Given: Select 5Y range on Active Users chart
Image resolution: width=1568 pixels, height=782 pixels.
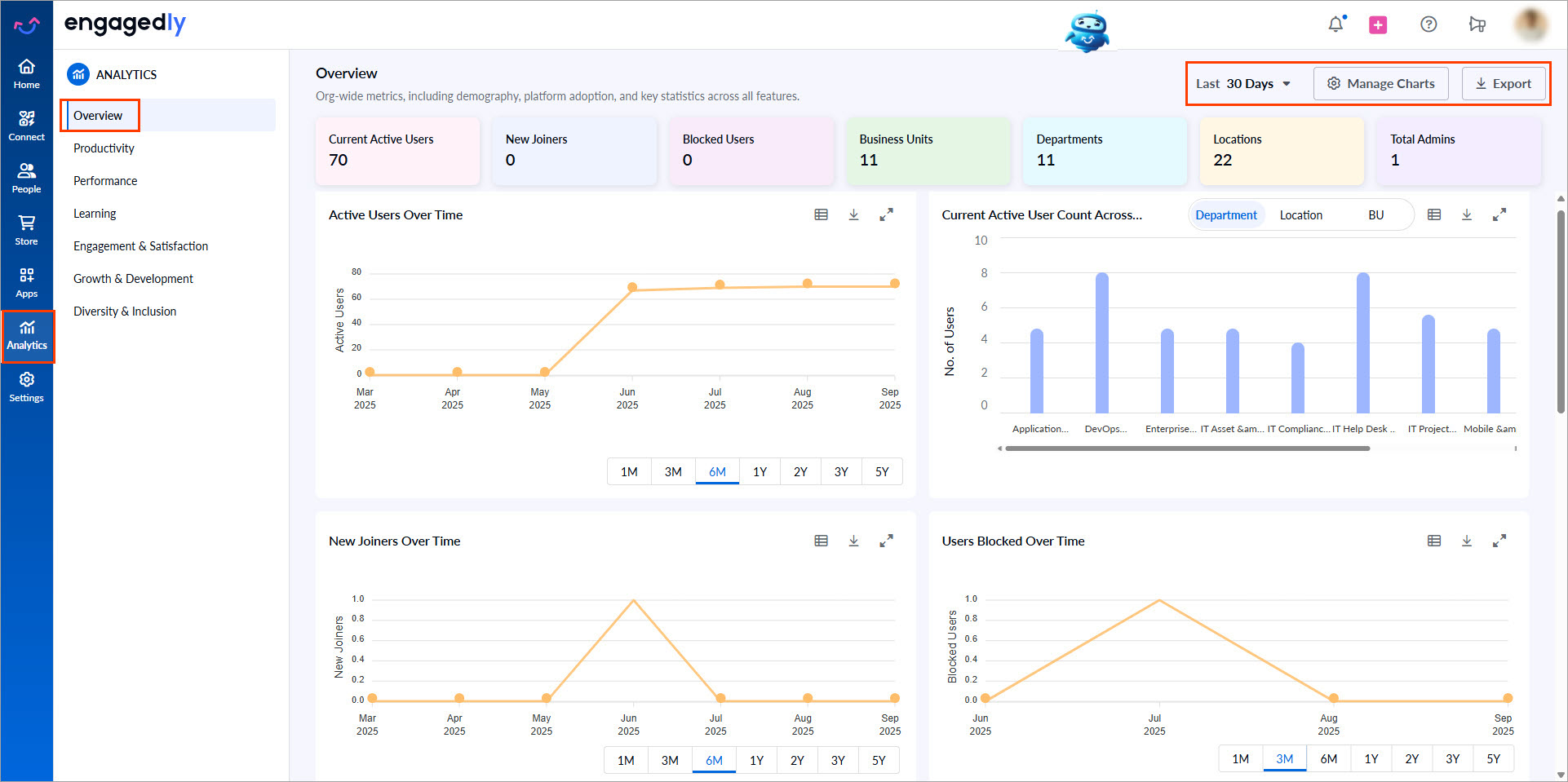Looking at the screenshot, I should (x=882, y=472).
